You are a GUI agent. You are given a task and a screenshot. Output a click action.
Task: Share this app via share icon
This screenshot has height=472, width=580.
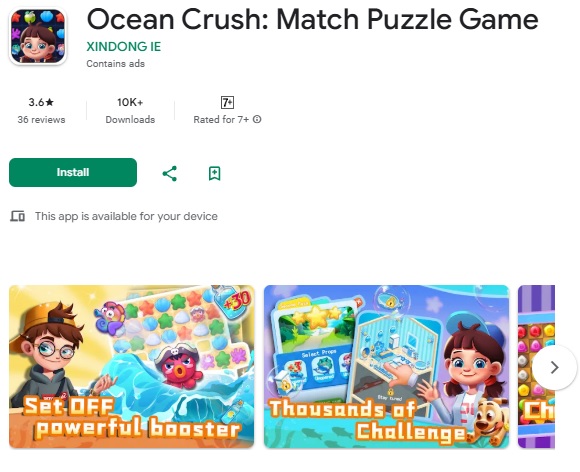click(x=170, y=173)
